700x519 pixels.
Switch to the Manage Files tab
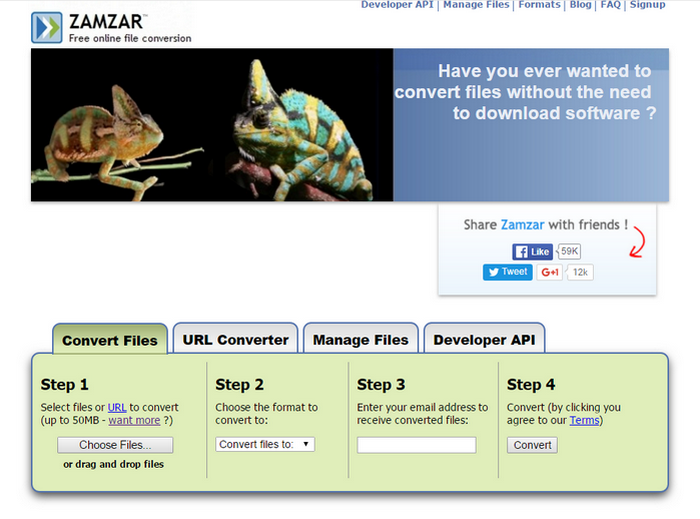[x=361, y=338]
